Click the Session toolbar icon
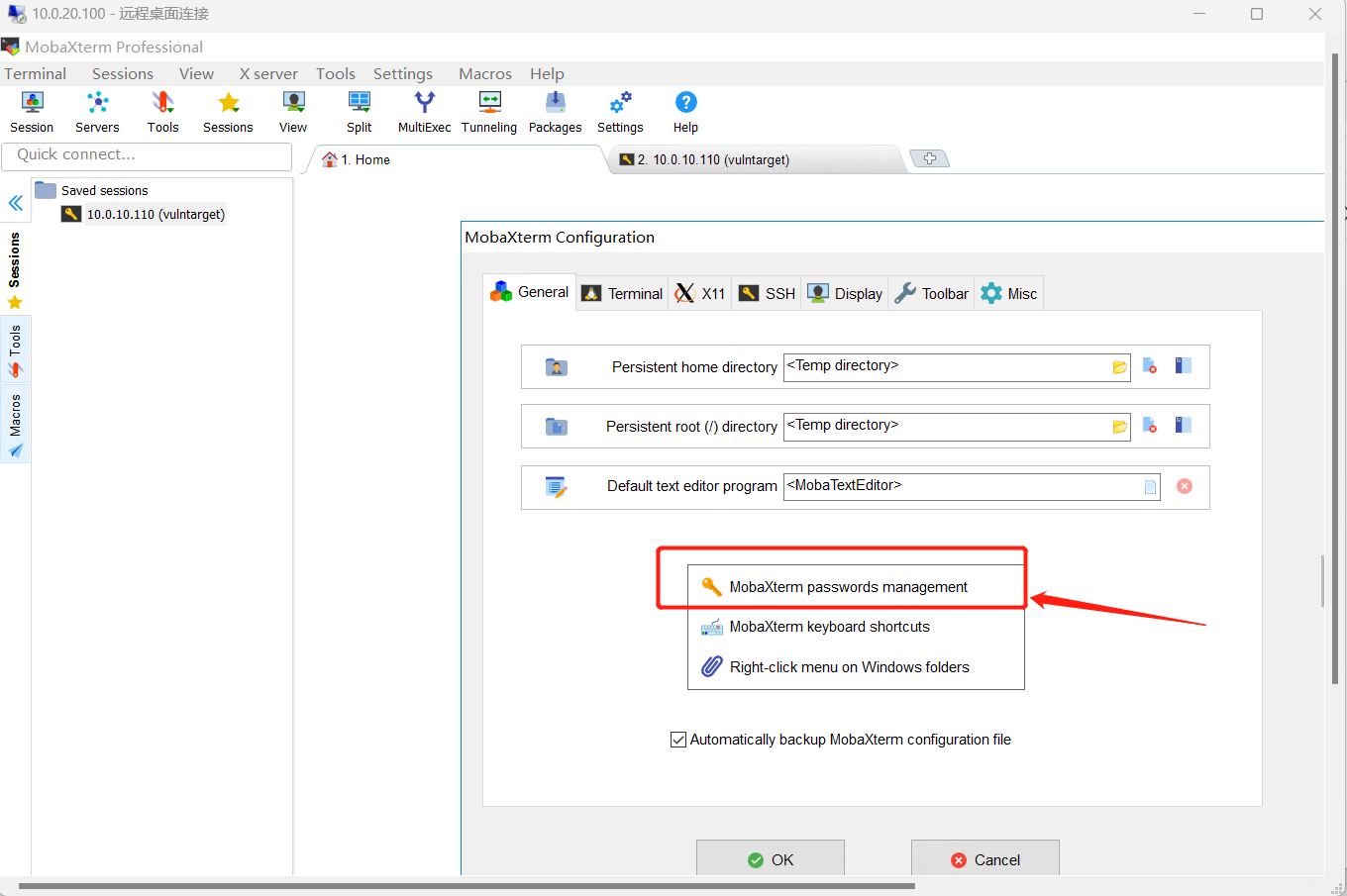The width and height of the screenshot is (1347, 896). (32, 112)
